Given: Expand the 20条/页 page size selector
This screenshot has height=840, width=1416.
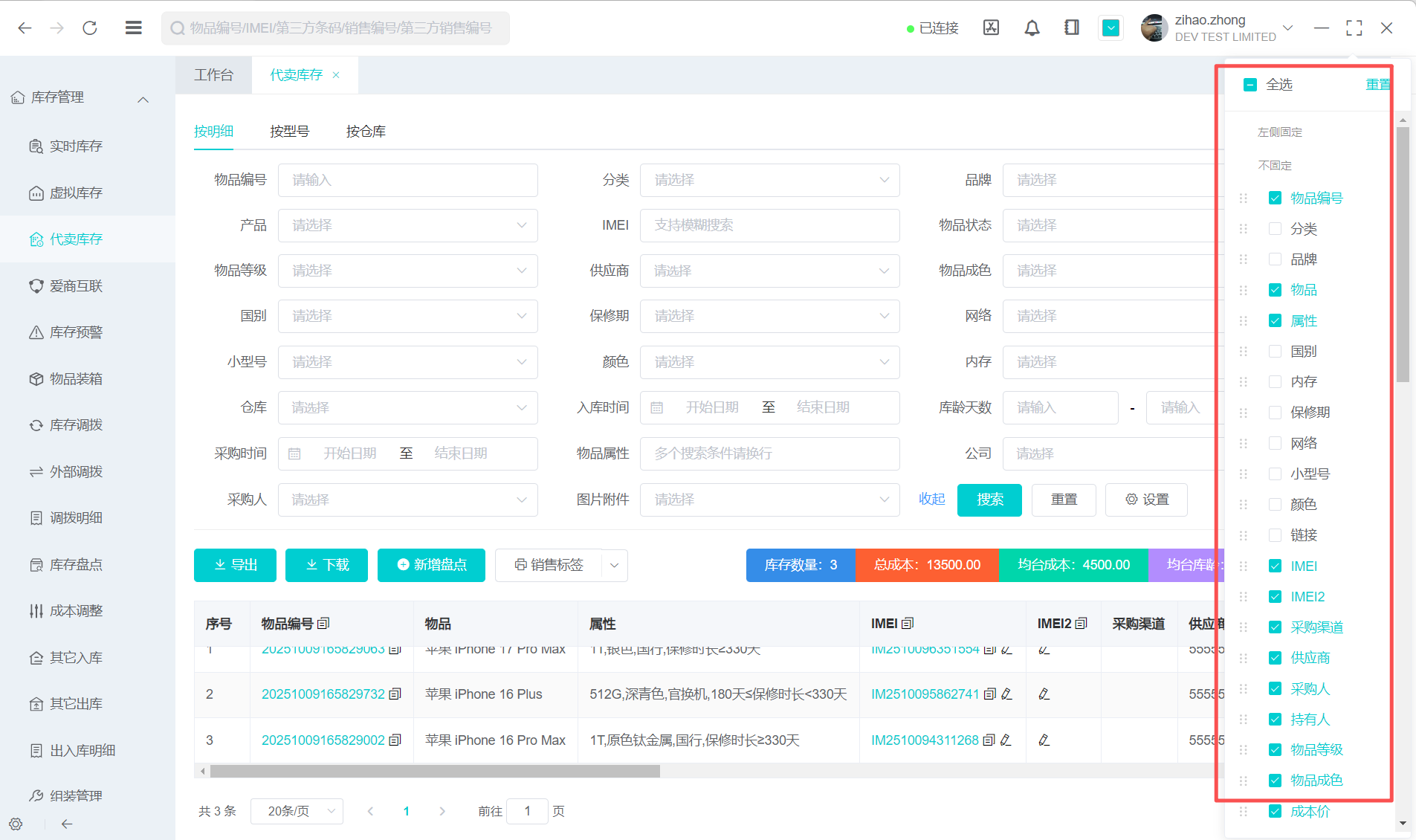Looking at the screenshot, I should 297,811.
